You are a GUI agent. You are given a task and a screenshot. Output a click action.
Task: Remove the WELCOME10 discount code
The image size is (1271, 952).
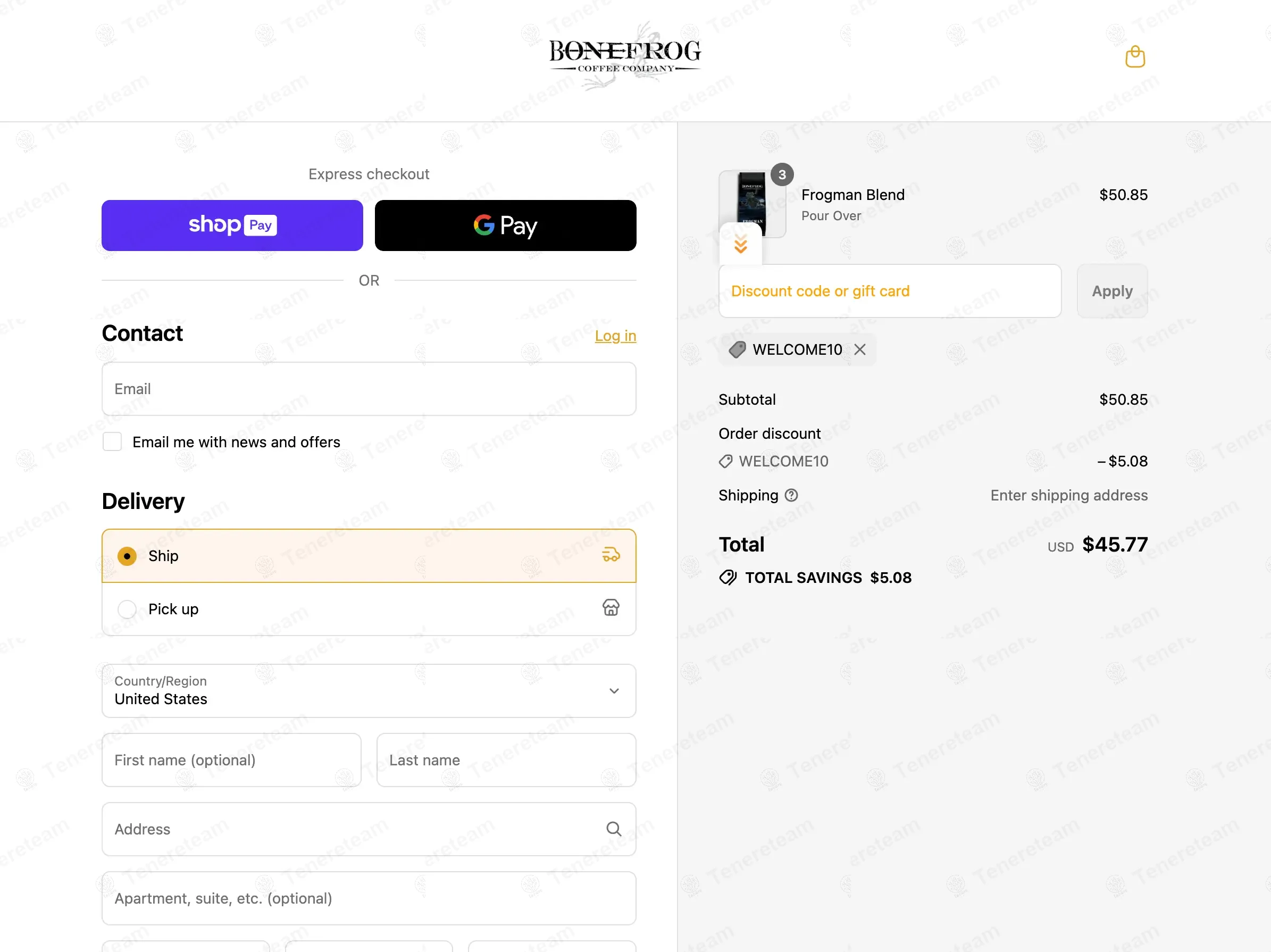point(859,349)
